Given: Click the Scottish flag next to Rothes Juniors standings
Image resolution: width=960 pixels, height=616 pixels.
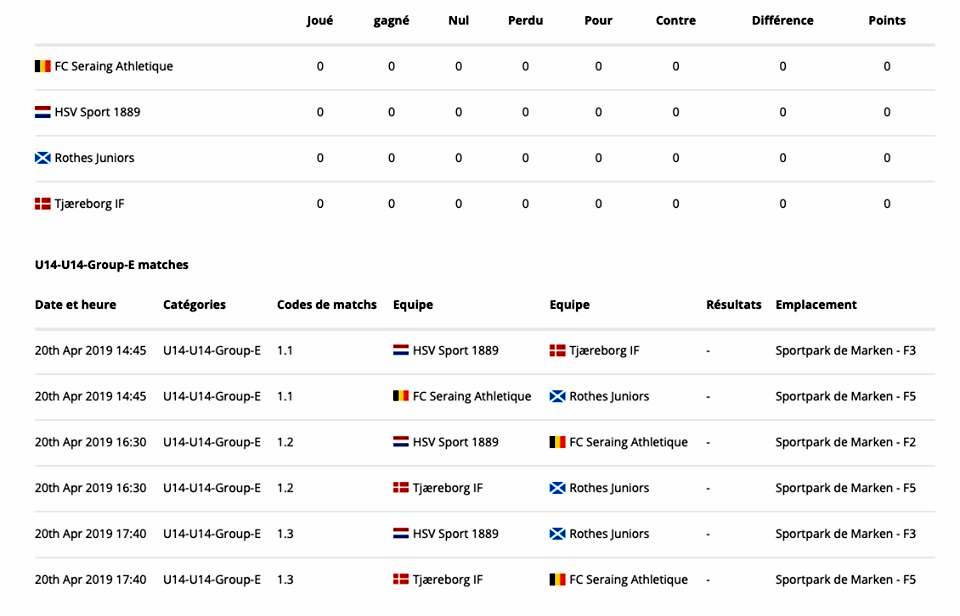Looking at the screenshot, I should pos(42,158).
